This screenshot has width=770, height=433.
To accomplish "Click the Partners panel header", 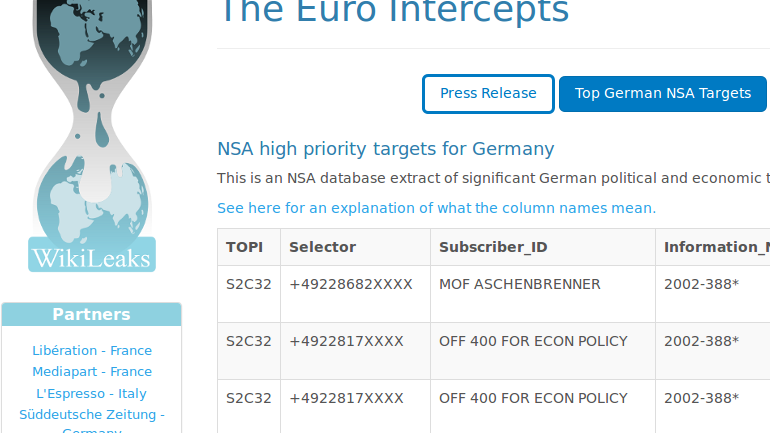I will coord(92,314).
